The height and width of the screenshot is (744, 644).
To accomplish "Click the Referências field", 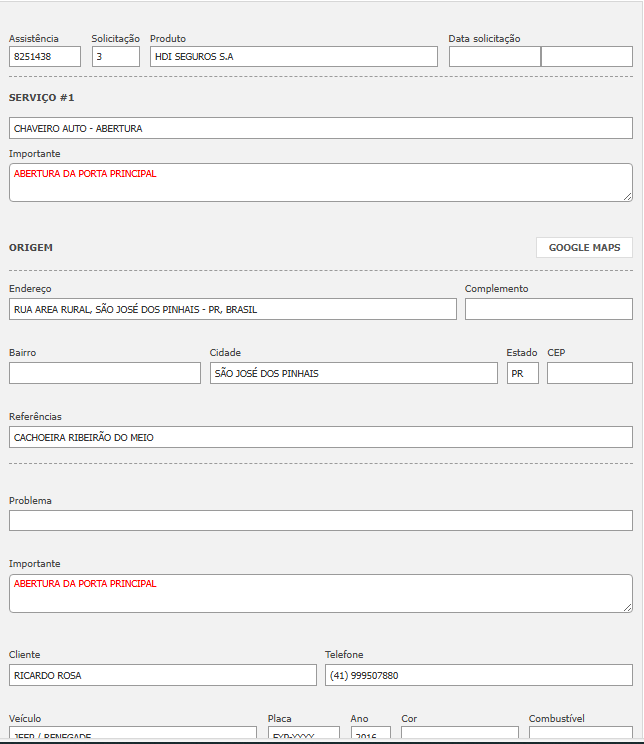I will coord(320,437).
